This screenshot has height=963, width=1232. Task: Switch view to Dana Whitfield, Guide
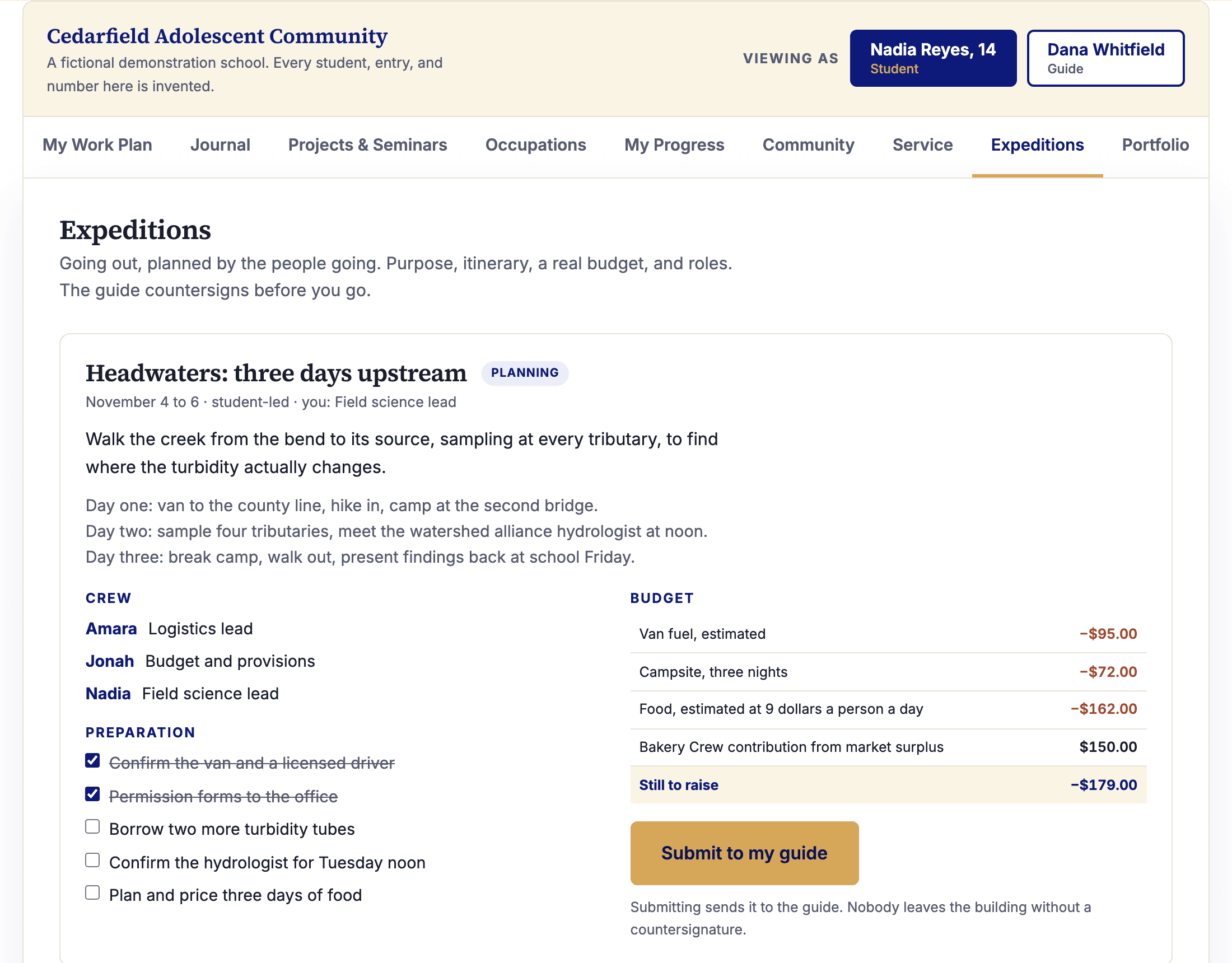pos(1105,58)
